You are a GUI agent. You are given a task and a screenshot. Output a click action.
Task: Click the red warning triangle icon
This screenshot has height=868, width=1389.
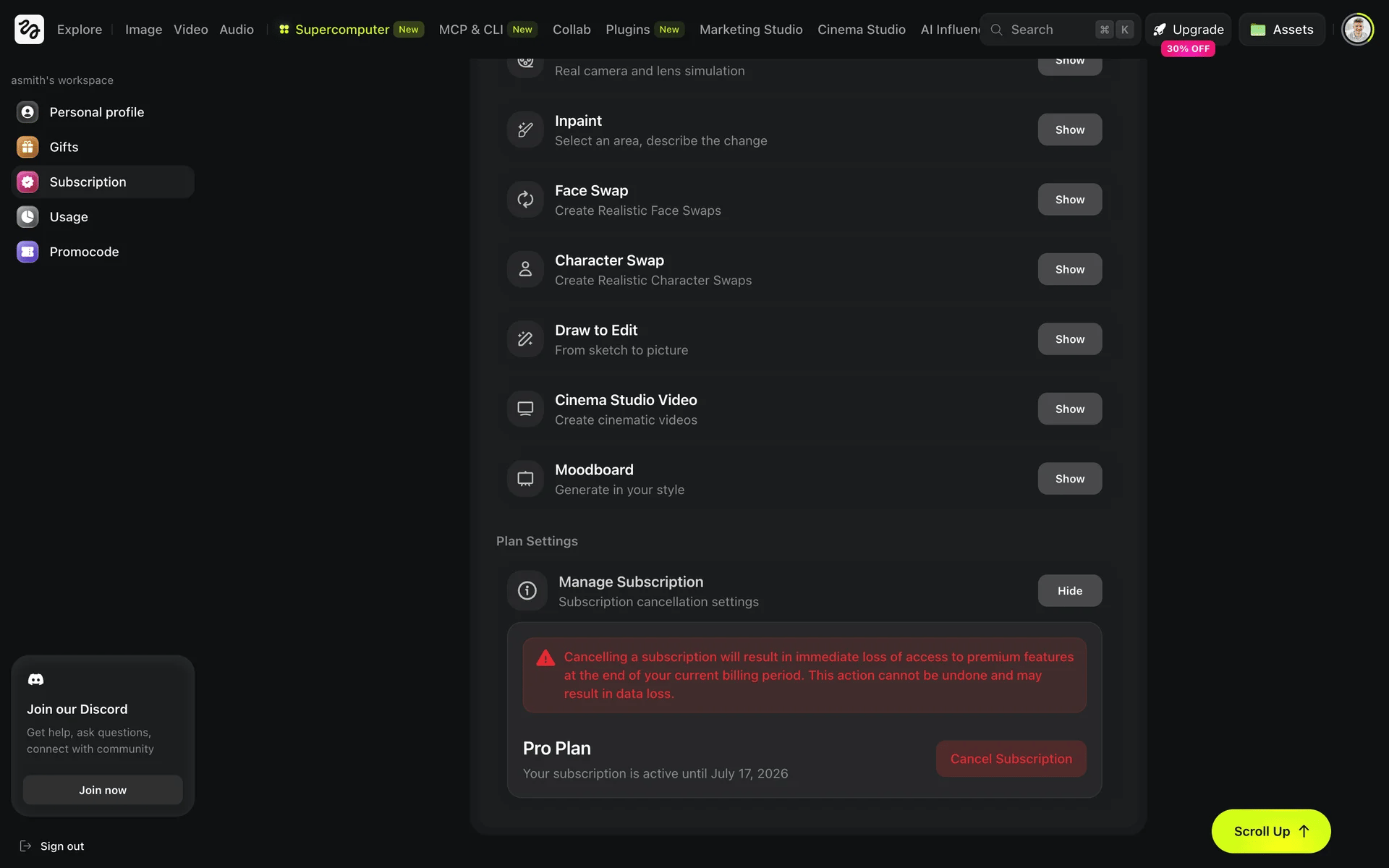coord(545,658)
